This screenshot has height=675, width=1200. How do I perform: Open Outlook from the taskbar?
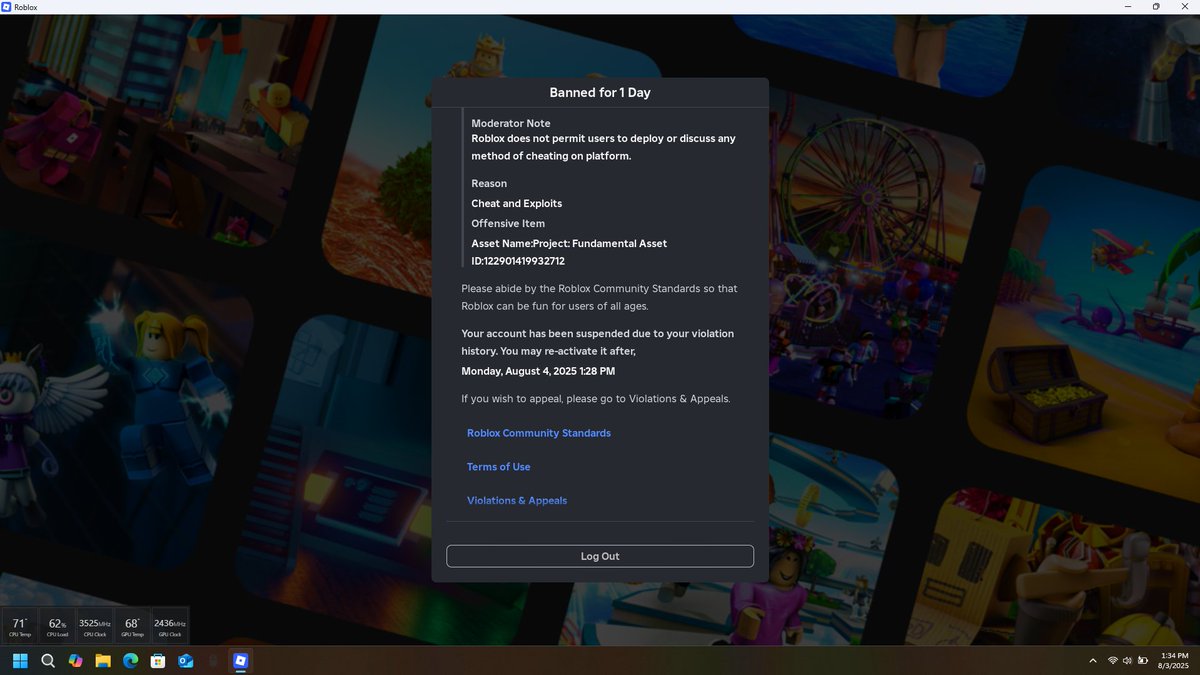tap(185, 661)
